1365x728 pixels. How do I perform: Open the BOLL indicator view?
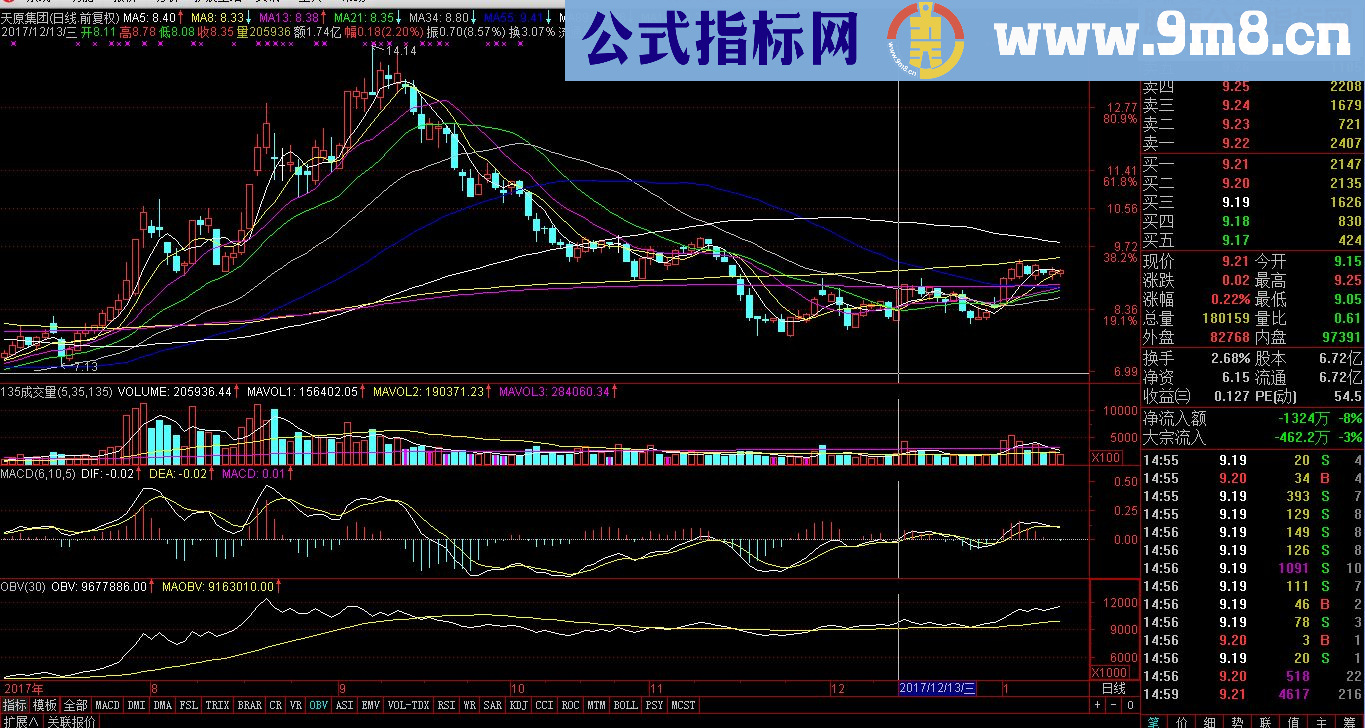tap(625, 704)
